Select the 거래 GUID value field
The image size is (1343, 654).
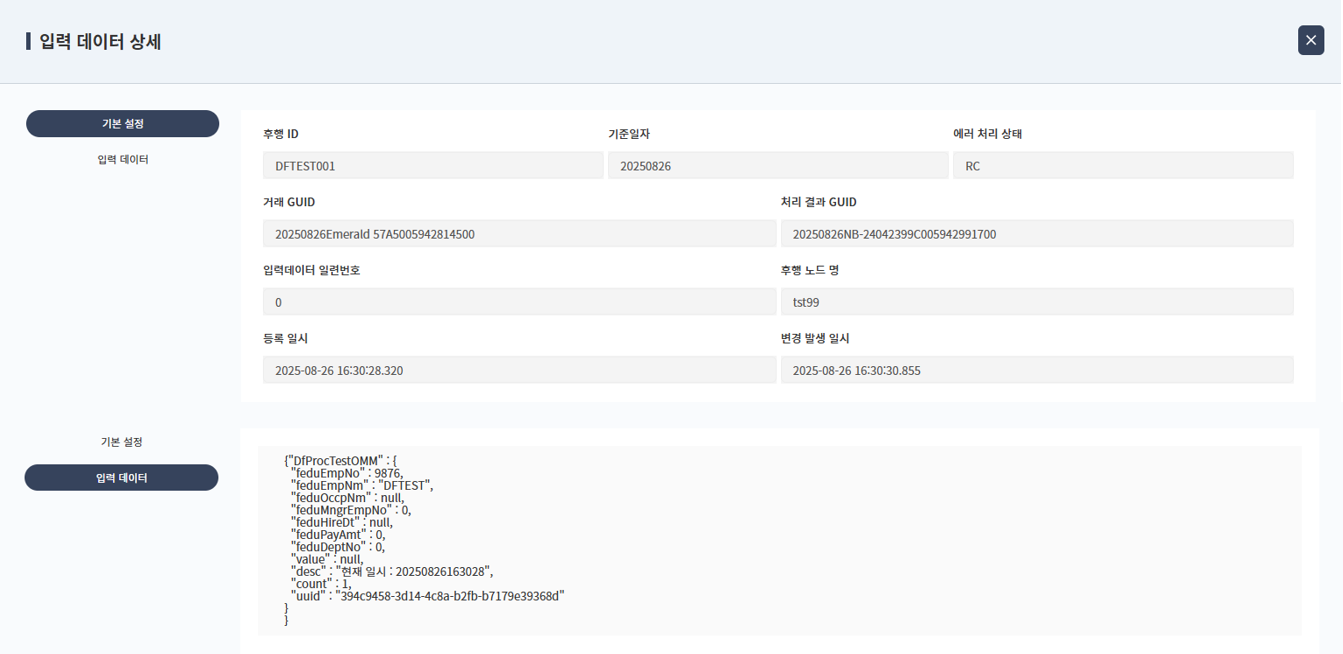(x=518, y=234)
